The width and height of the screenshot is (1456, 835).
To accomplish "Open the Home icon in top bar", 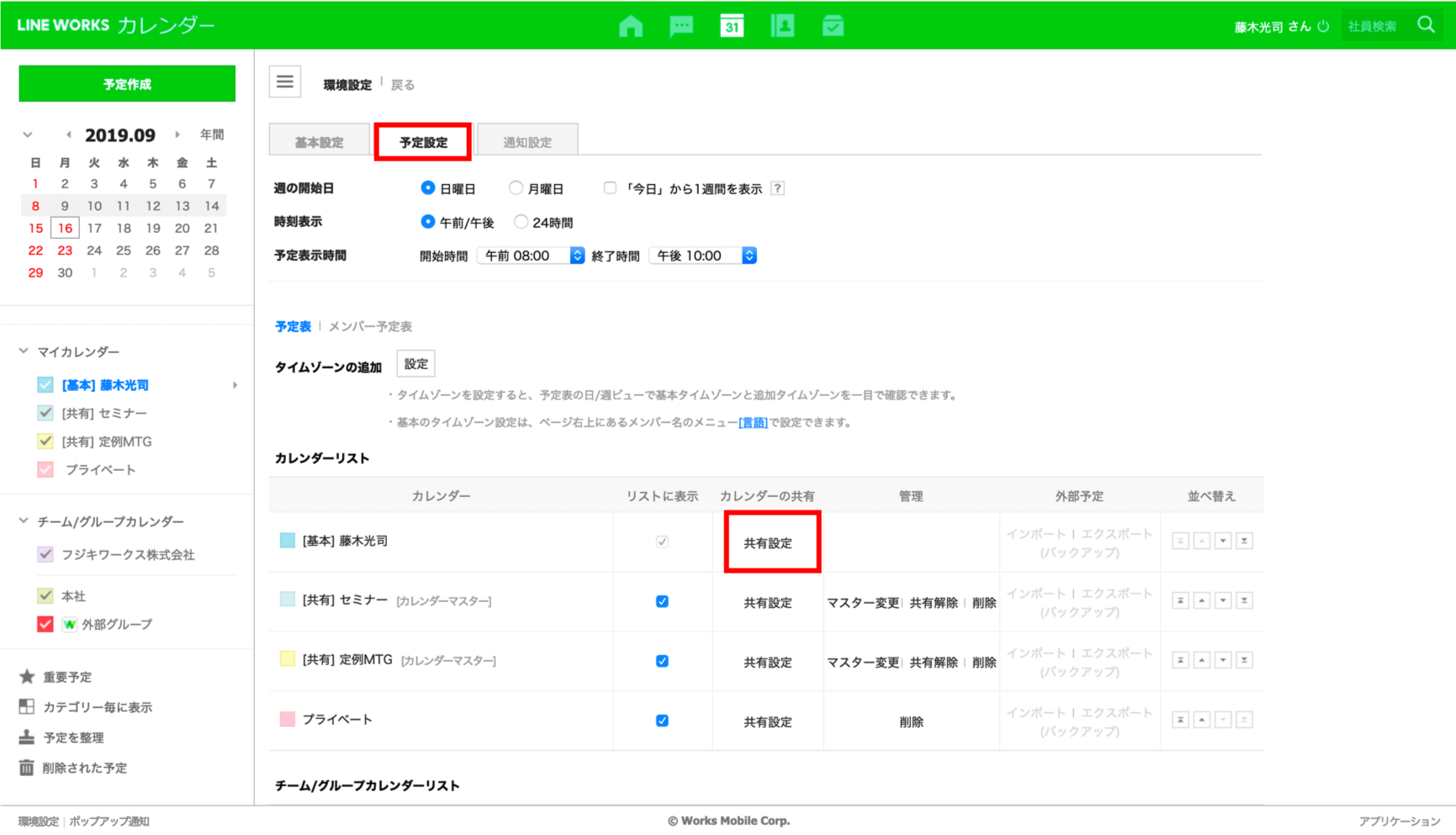I will (630, 26).
